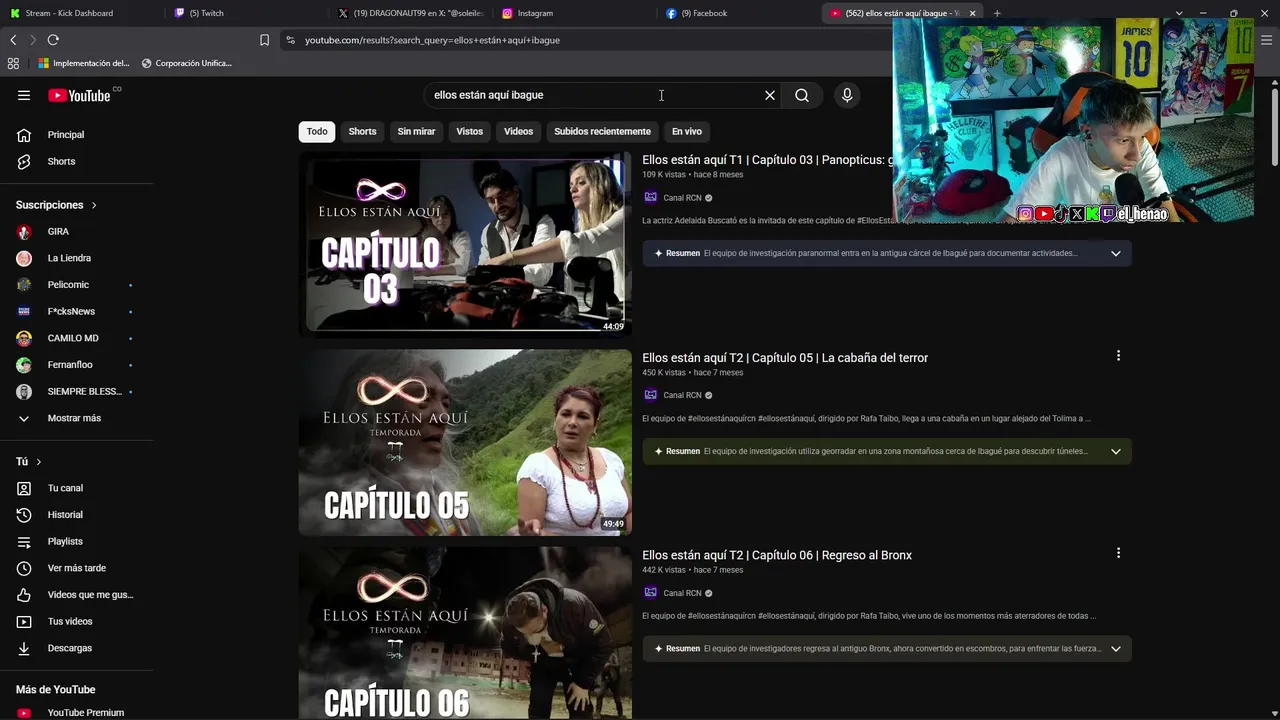Go to YouTube home via the logo

click(x=79, y=95)
